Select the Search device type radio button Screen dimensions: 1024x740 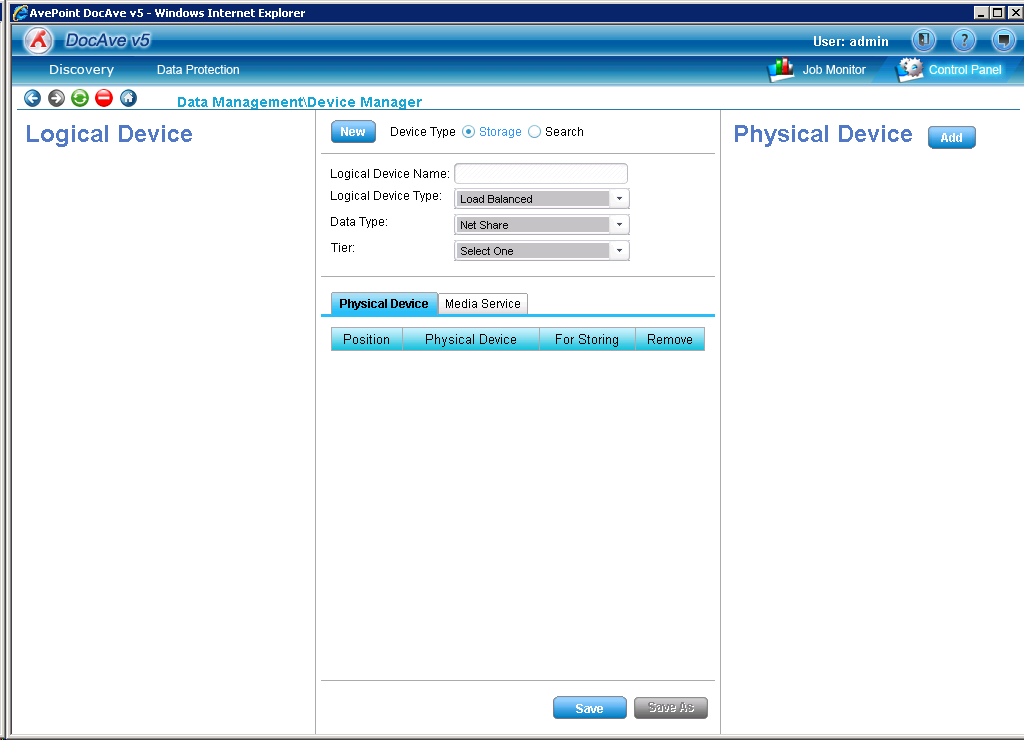534,132
